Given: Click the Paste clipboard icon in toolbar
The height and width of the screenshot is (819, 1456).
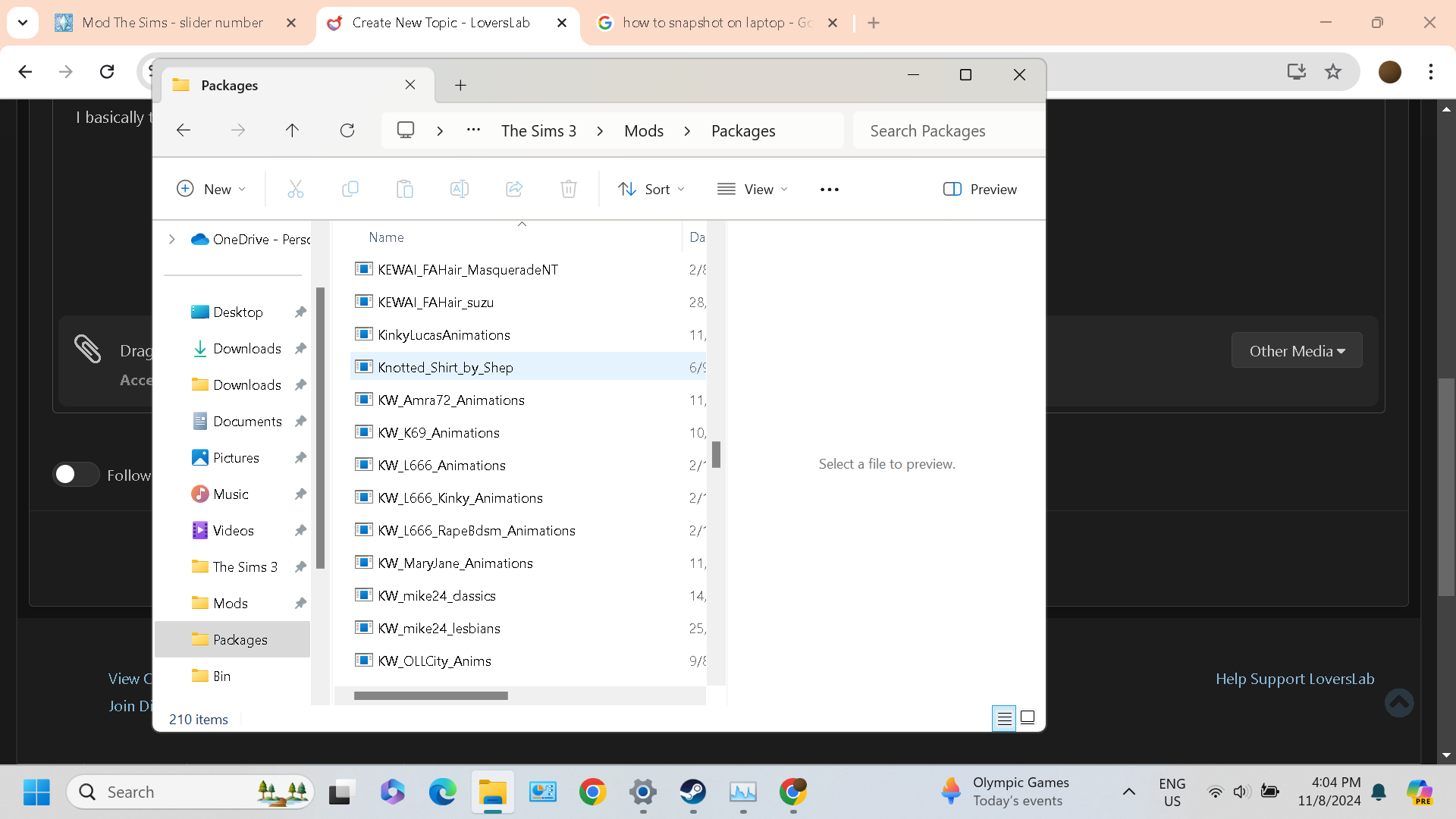Looking at the screenshot, I should pyautogui.click(x=405, y=189).
